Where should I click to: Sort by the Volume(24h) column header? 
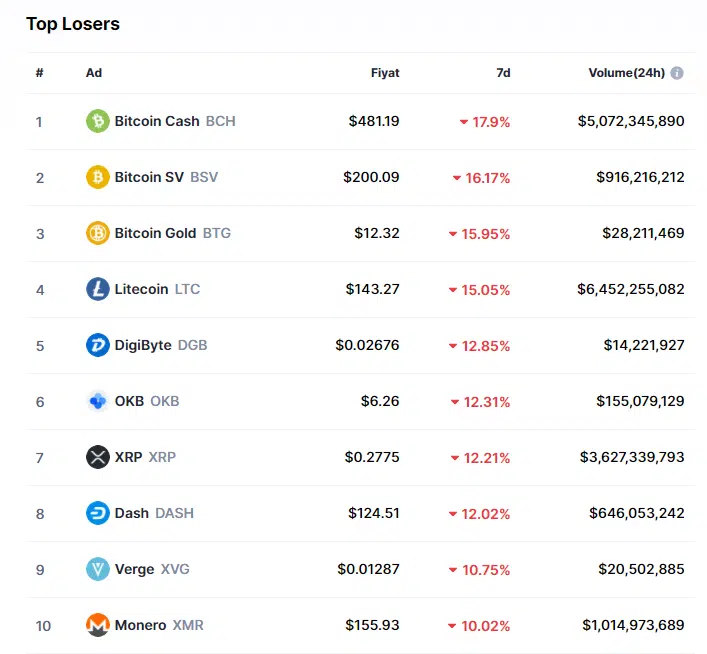click(625, 73)
